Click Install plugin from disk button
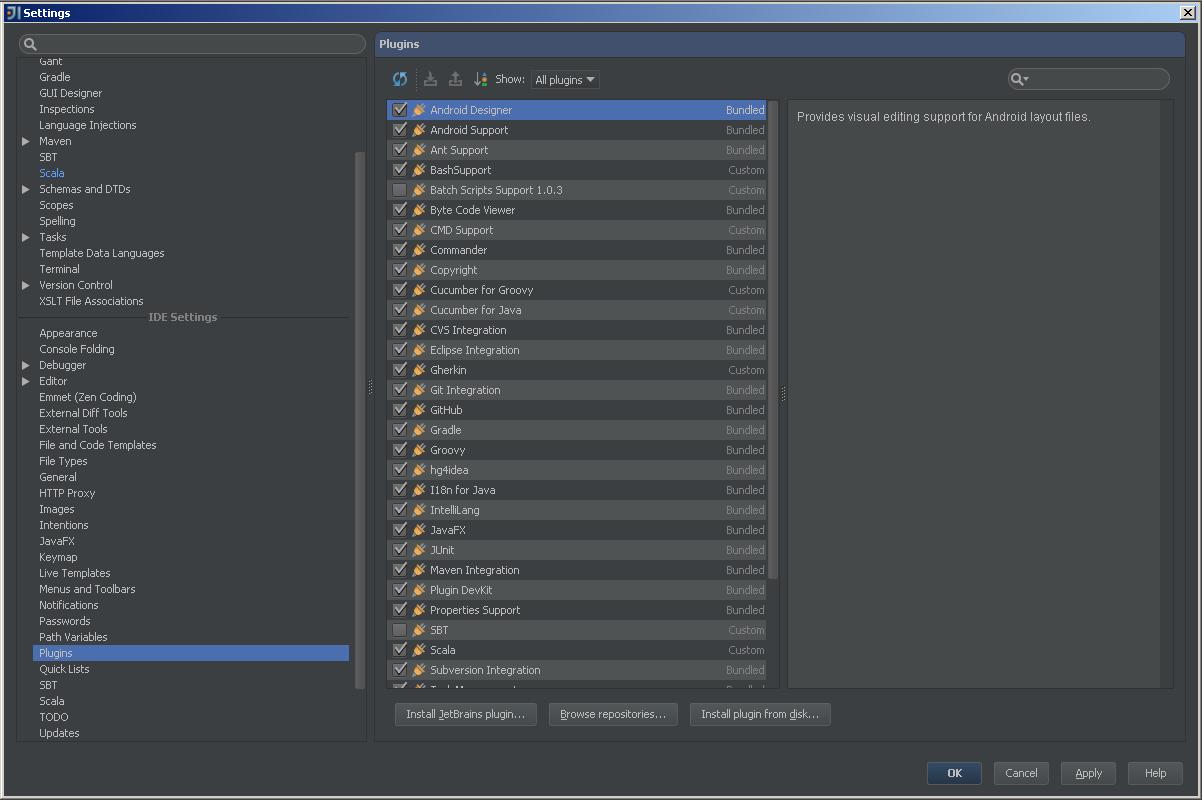Image resolution: width=1202 pixels, height=800 pixels. [x=760, y=714]
